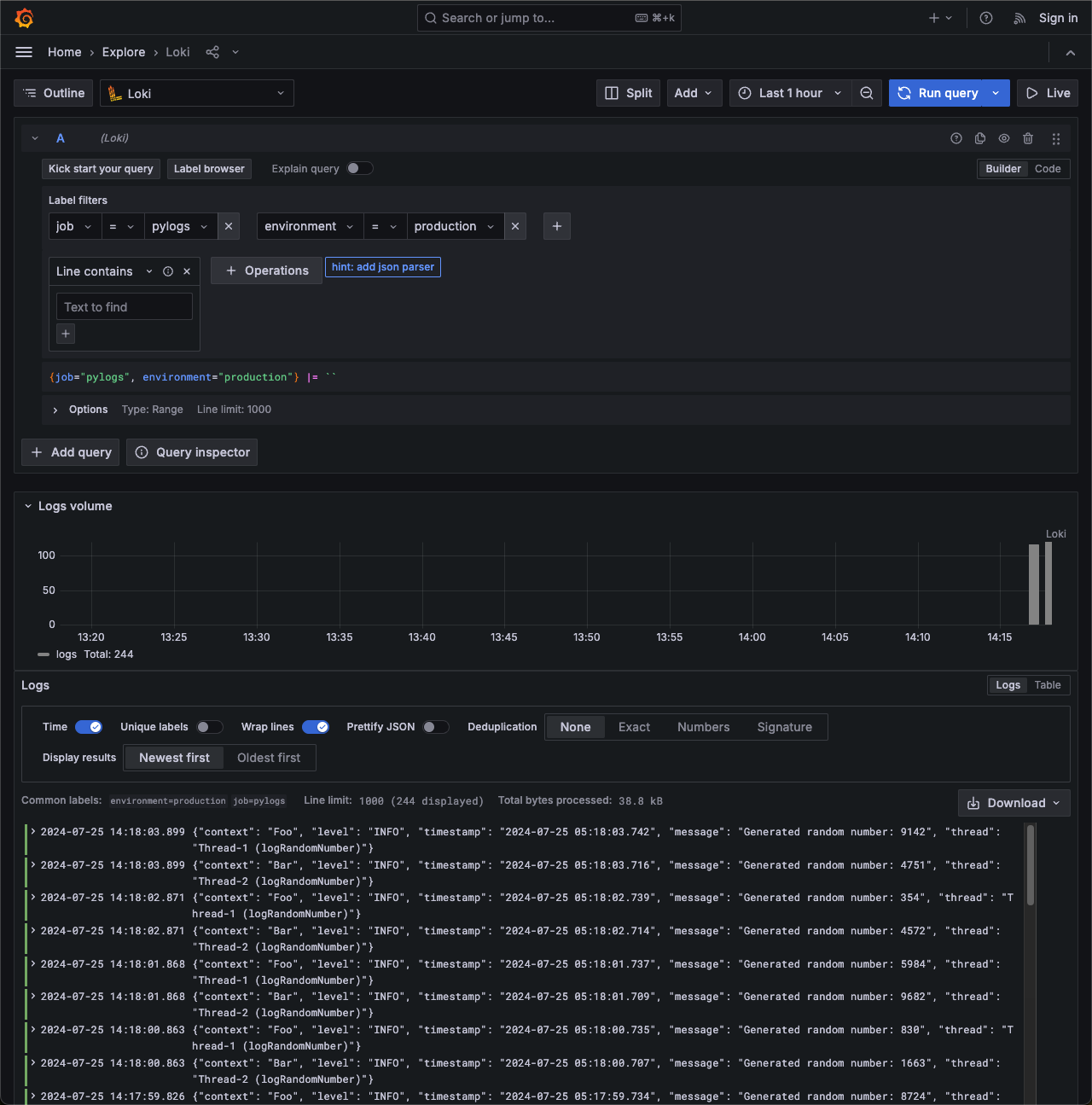
Task: Enable the Explain query toggle
Action: tap(360, 168)
